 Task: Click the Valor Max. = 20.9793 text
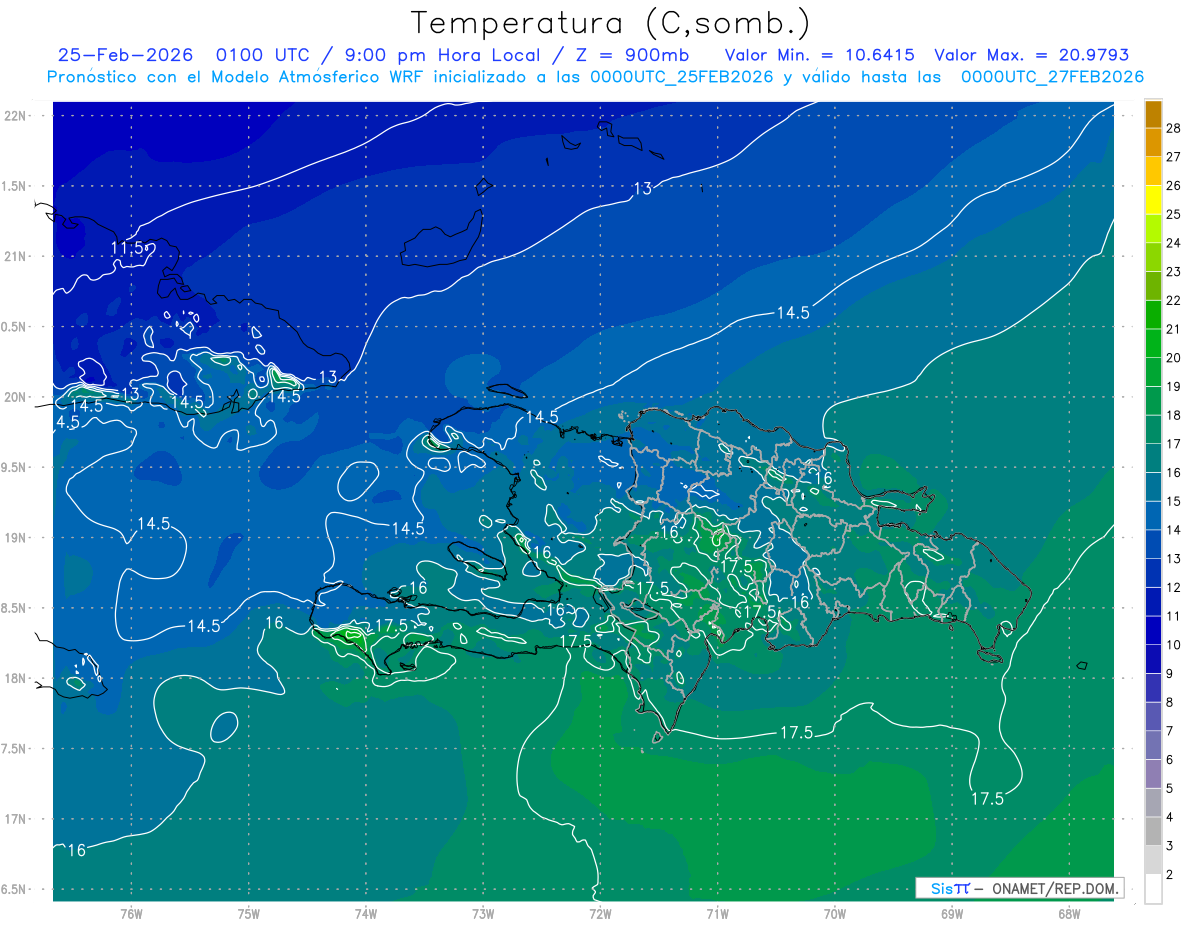(x=1031, y=55)
